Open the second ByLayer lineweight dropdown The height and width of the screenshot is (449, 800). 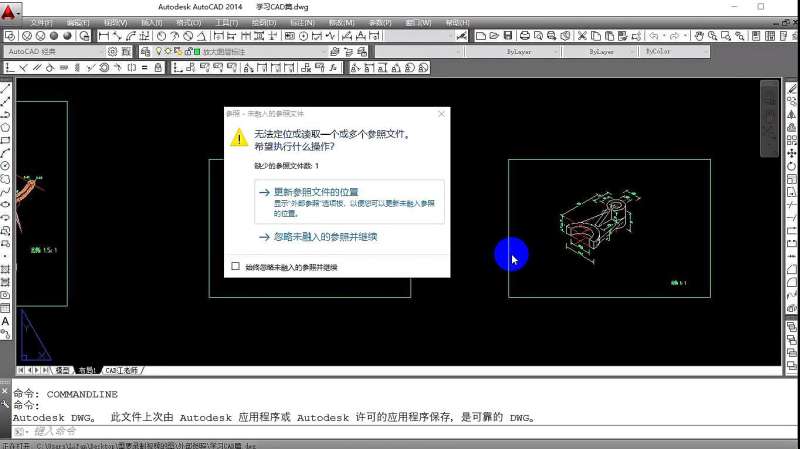pyautogui.click(x=600, y=52)
